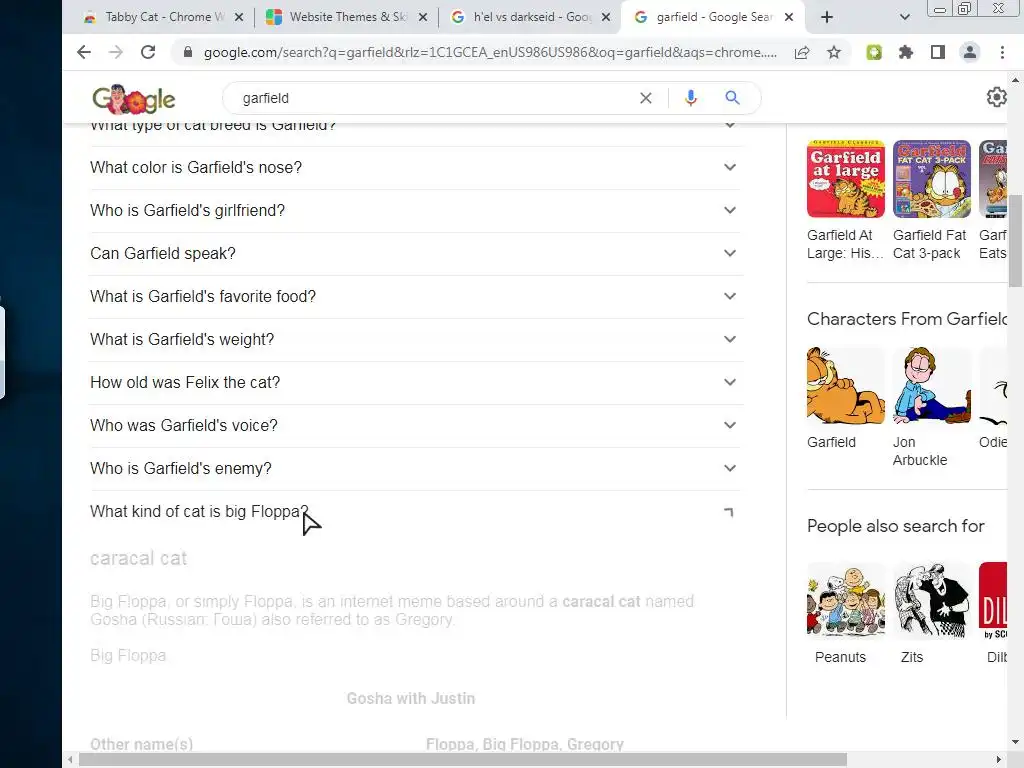This screenshot has height=768, width=1024.
Task: Collapse the big Floppa question
Action: tap(415, 512)
